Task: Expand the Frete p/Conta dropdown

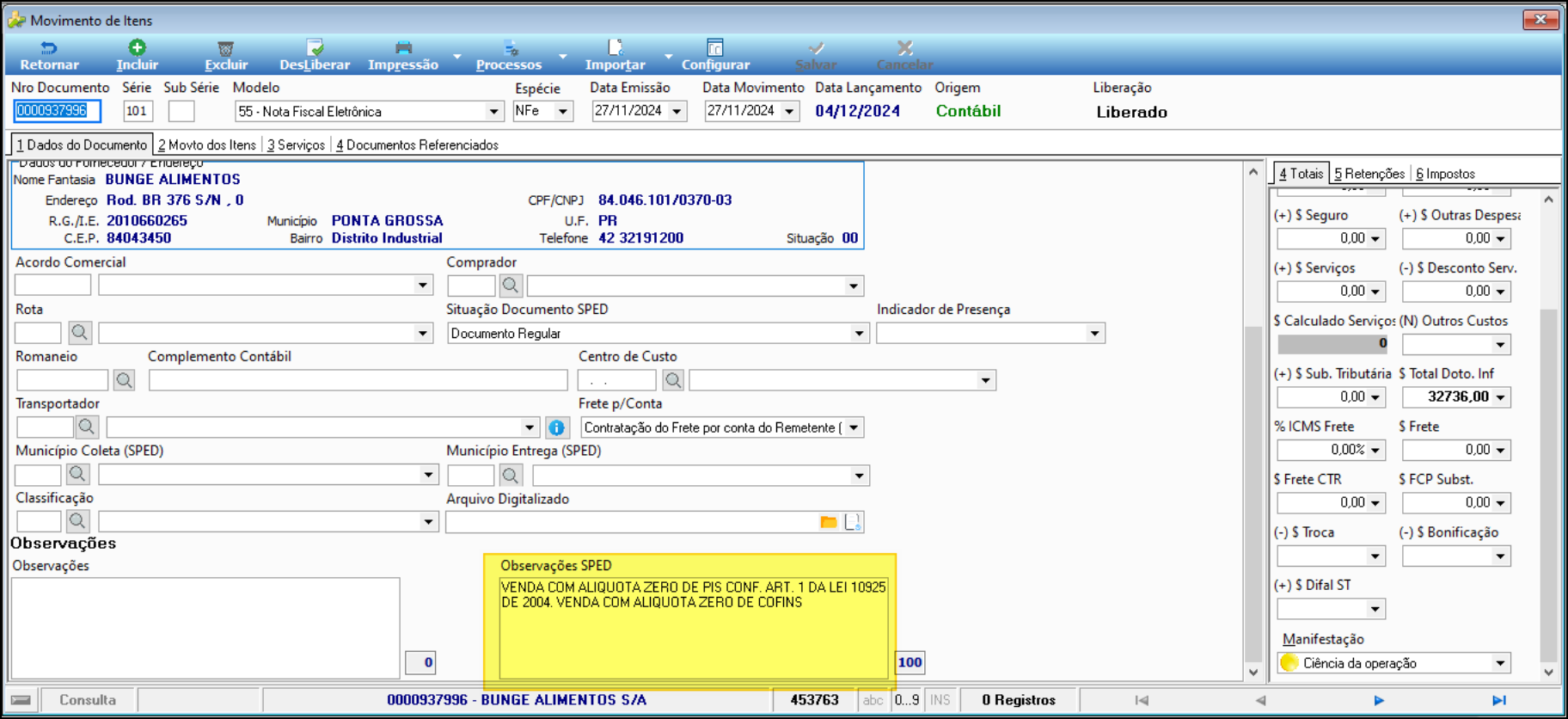Action: tap(854, 427)
